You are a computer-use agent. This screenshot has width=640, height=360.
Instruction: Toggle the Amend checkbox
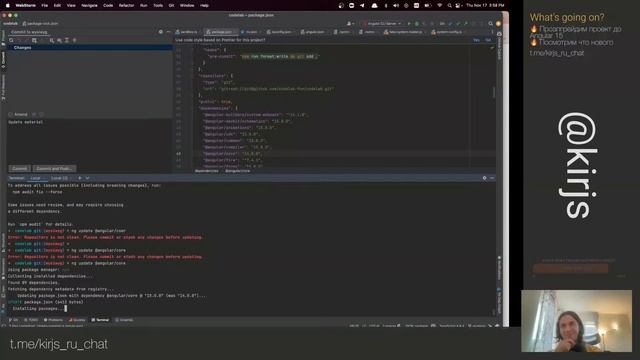11,114
